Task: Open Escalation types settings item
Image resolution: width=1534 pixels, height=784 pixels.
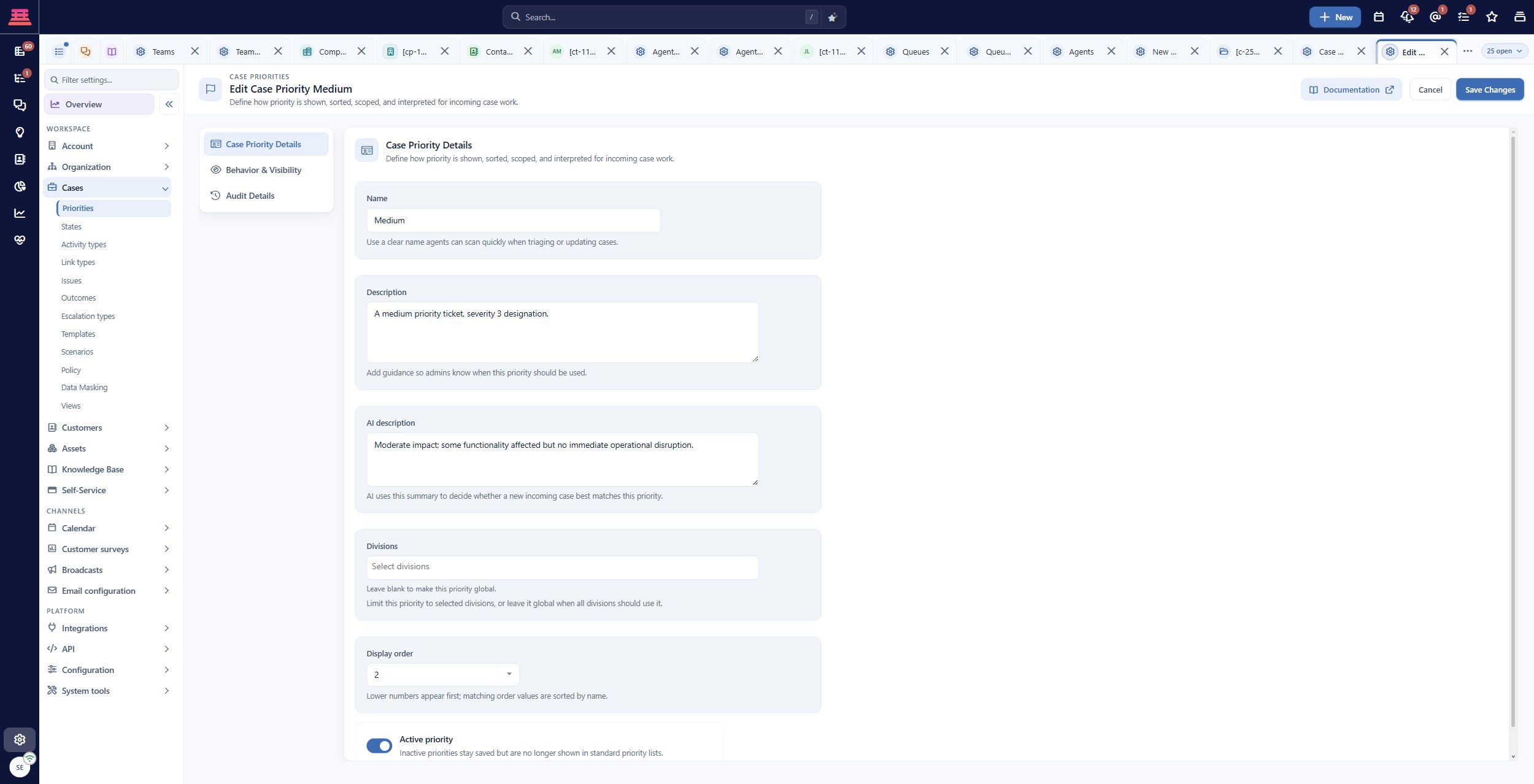Action: 88,317
